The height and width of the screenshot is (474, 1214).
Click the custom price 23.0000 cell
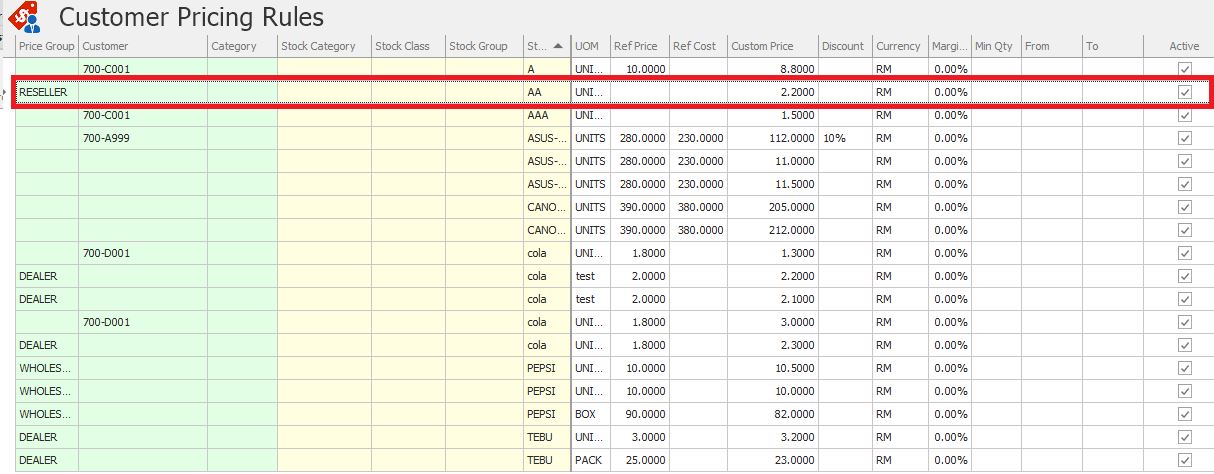[x=773, y=460]
